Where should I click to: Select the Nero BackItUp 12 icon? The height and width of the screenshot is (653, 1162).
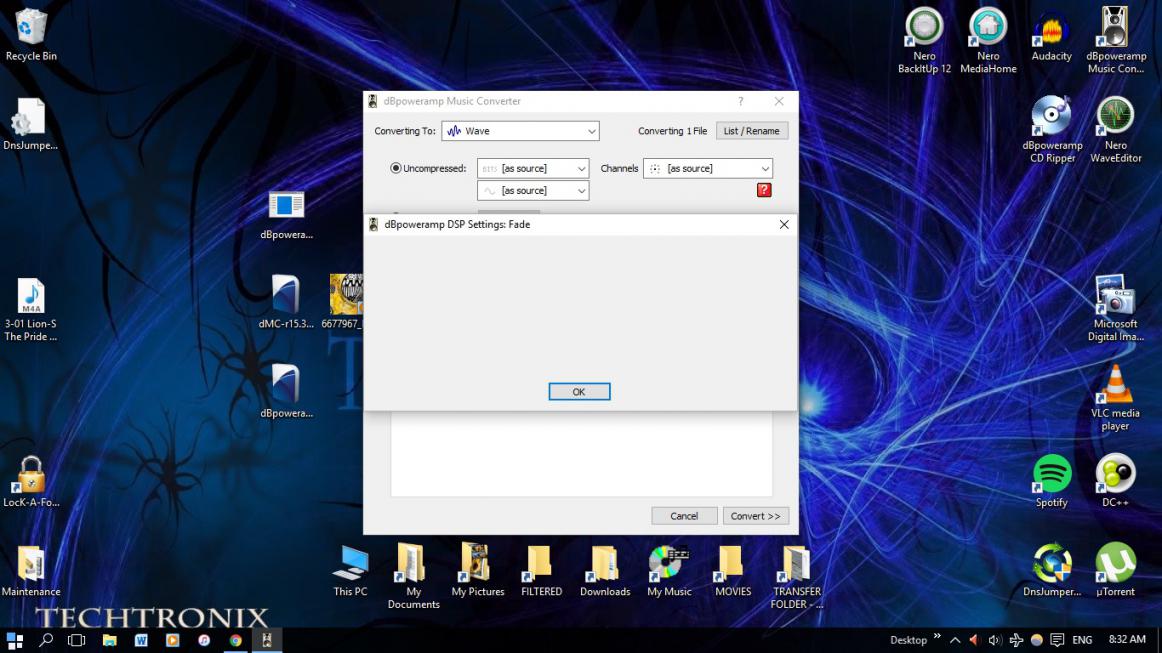click(924, 29)
